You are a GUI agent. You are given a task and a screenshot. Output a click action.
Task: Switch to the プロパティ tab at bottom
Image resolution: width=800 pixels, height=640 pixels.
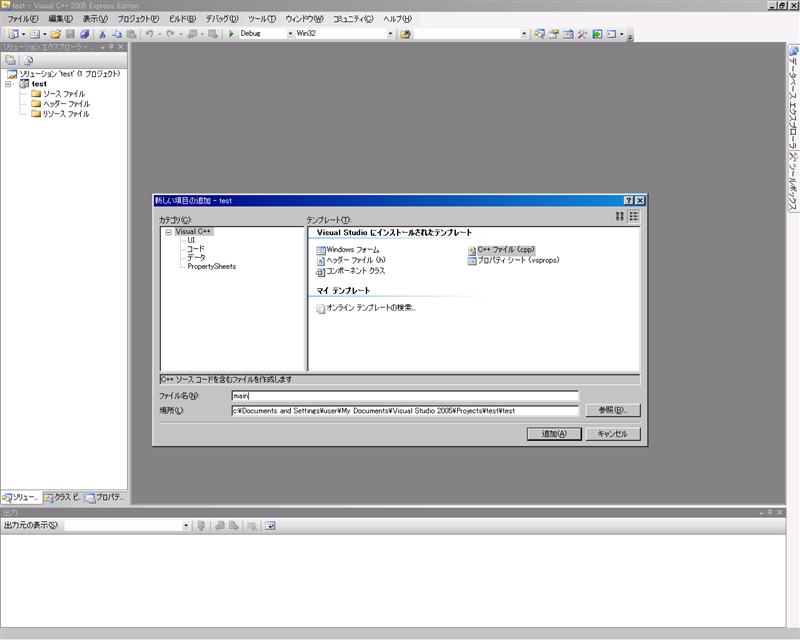tap(105, 497)
